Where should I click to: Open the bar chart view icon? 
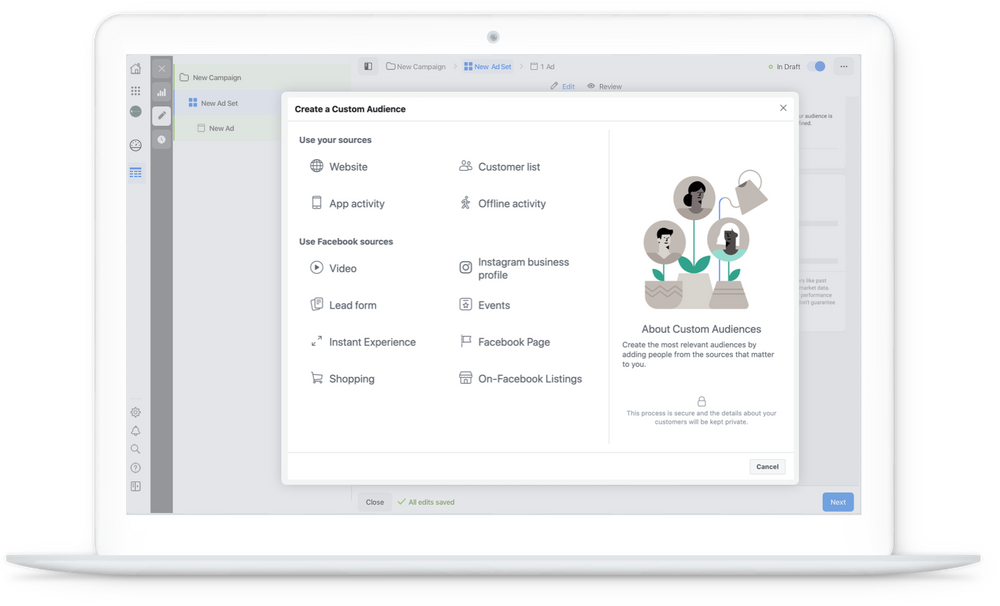(x=162, y=92)
